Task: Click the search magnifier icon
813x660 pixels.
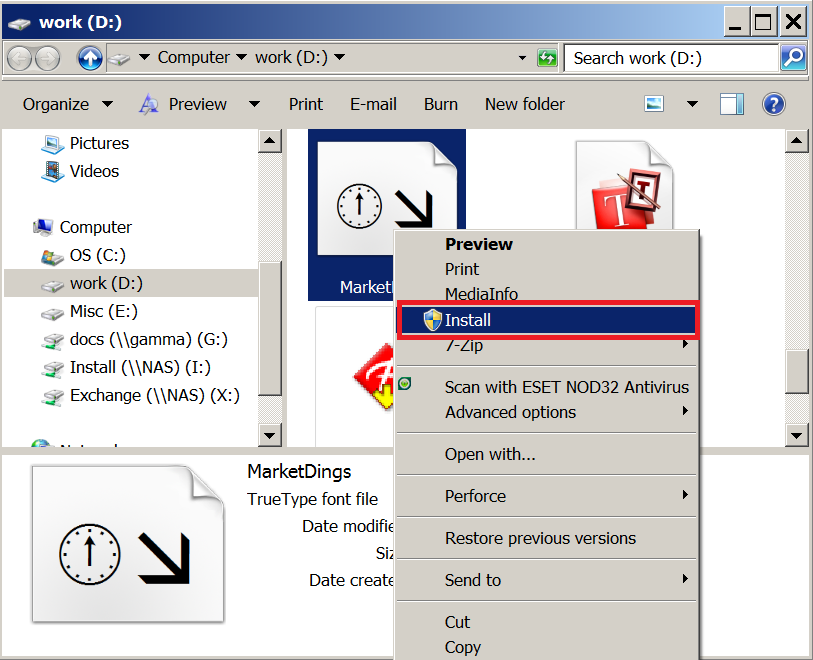Action: pyautogui.click(x=793, y=58)
